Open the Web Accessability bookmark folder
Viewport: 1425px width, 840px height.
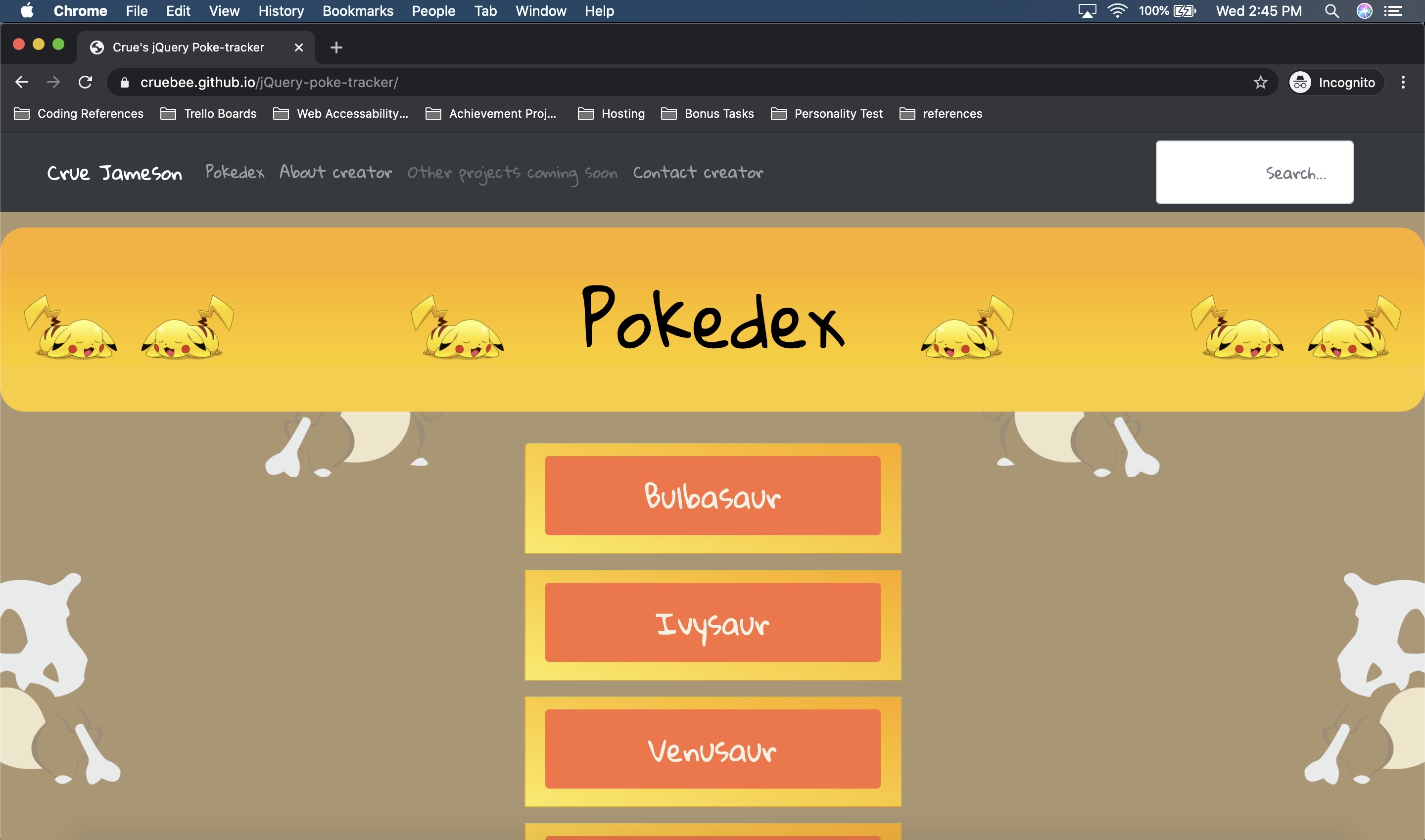coord(340,114)
